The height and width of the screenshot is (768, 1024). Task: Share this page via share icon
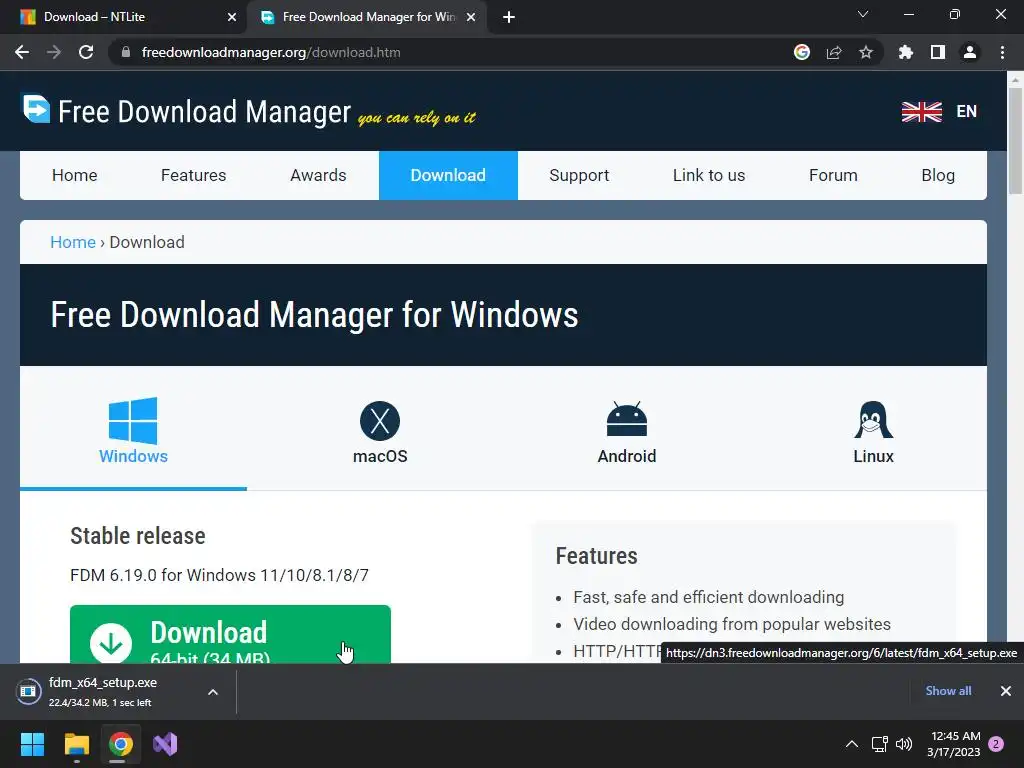(834, 52)
